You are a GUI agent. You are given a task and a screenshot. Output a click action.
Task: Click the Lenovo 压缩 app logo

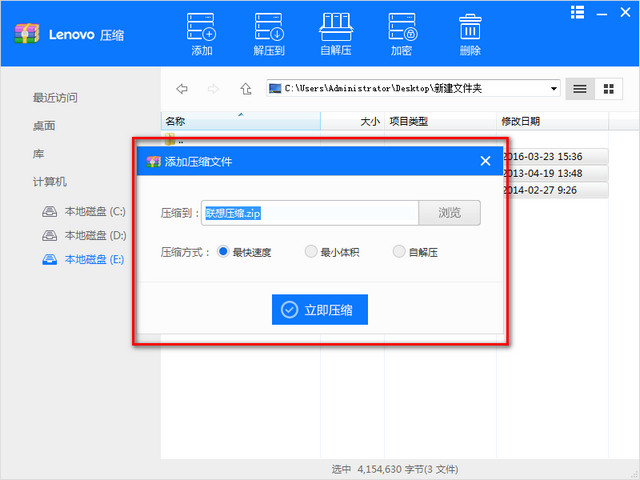[27, 34]
